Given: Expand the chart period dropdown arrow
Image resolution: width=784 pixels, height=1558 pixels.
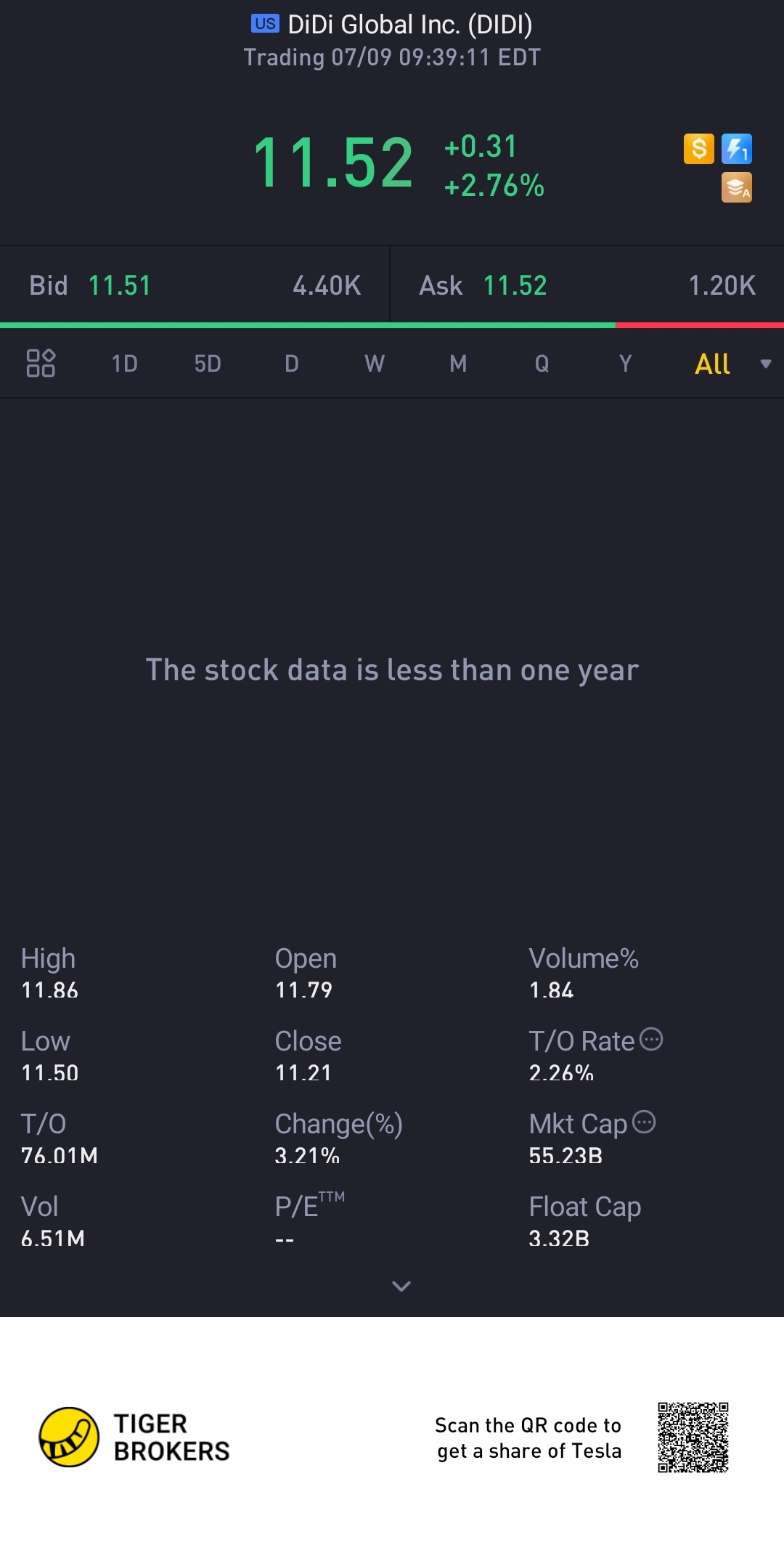Looking at the screenshot, I should 765,364.
